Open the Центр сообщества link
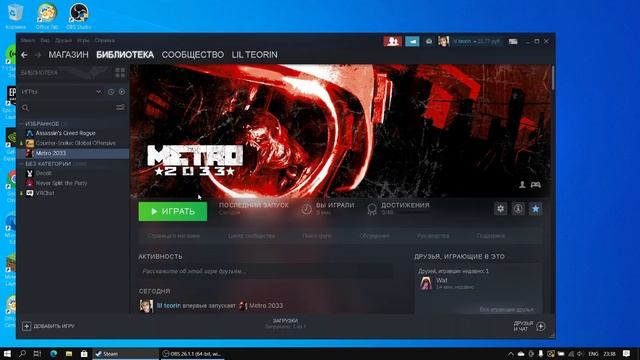This screenshot has width=640, height=360. (251, 236)
